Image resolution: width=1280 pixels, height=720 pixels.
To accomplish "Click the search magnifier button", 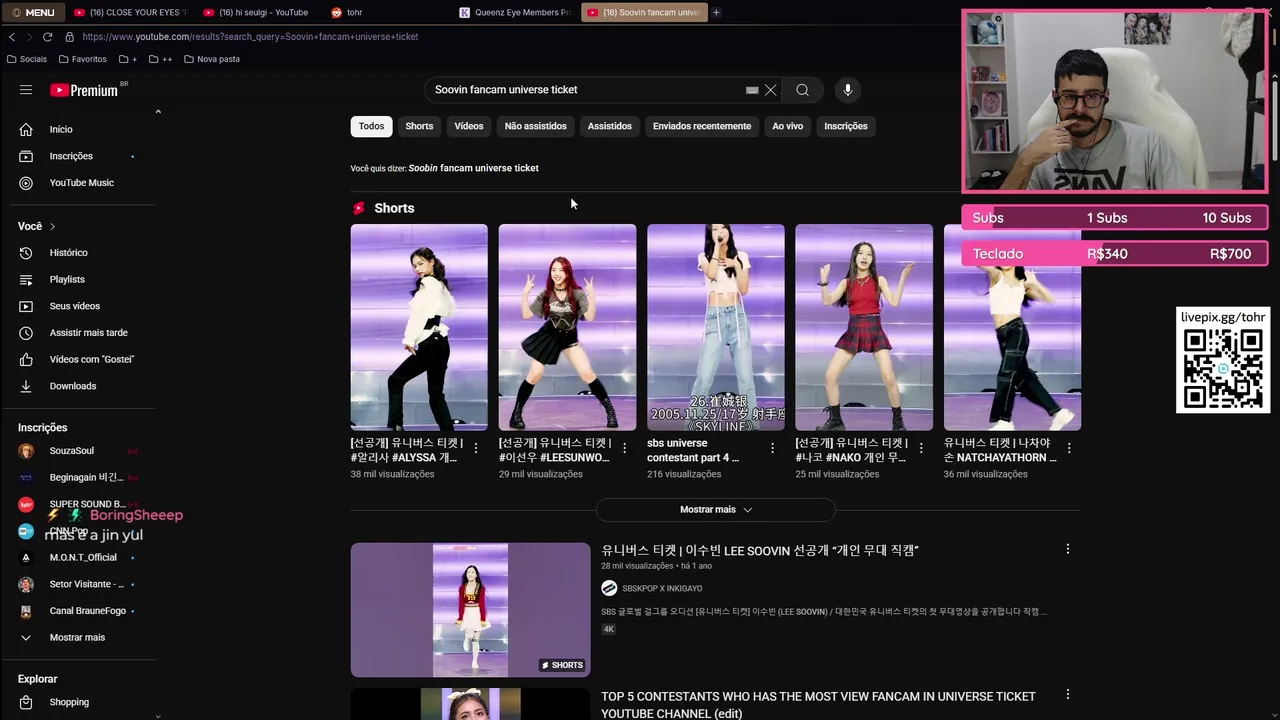I will coord(802,90).
